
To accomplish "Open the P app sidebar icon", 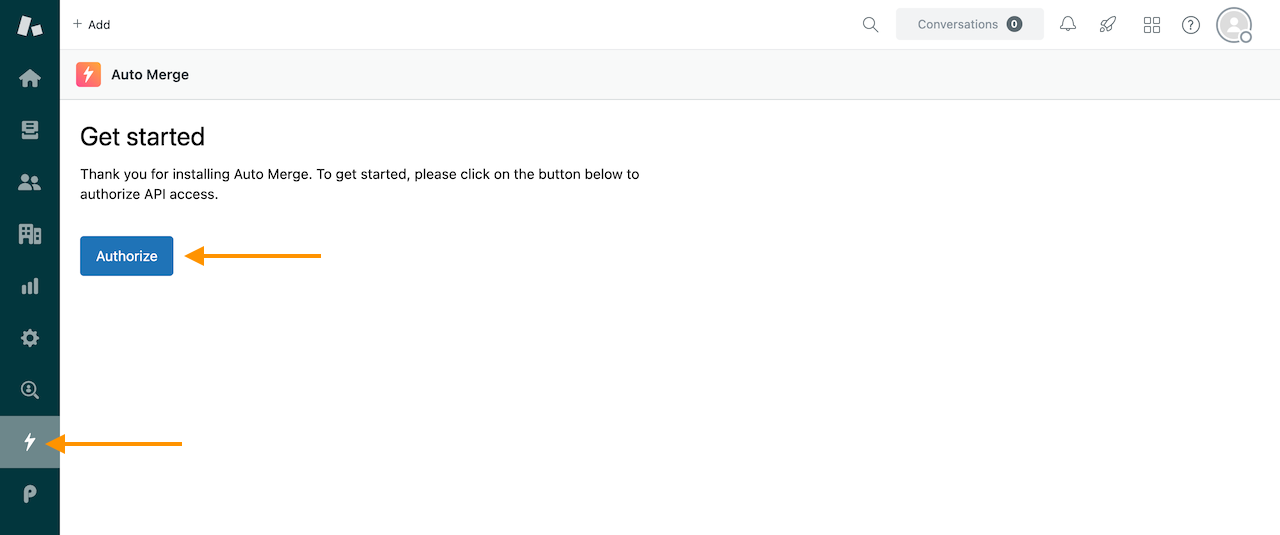I will [x=30, y=494].
